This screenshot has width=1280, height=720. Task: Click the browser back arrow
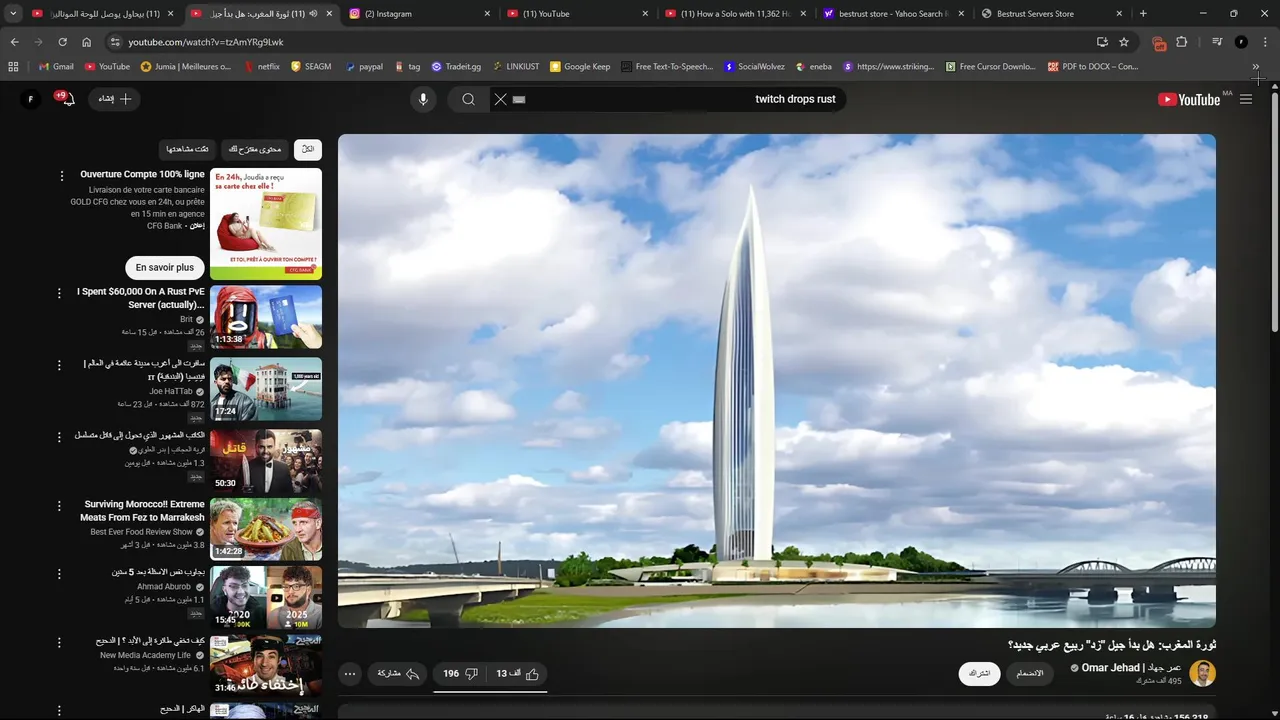click(14, 42)
